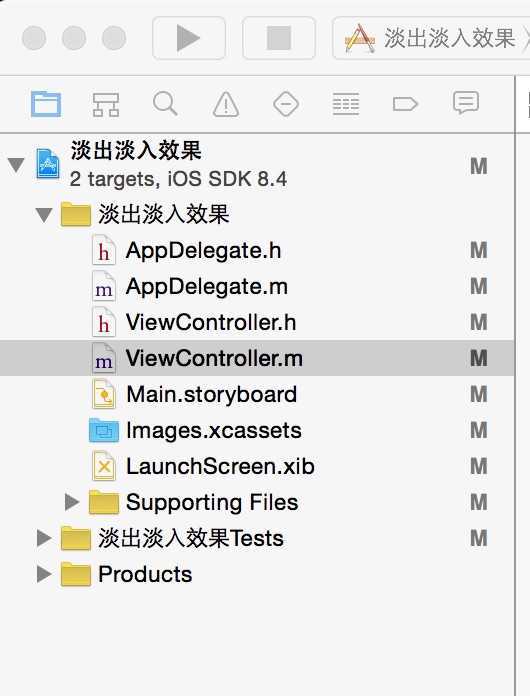530x696 pixels.
Task: Select Main.storyboard file
Action: [x=211, y=395]
